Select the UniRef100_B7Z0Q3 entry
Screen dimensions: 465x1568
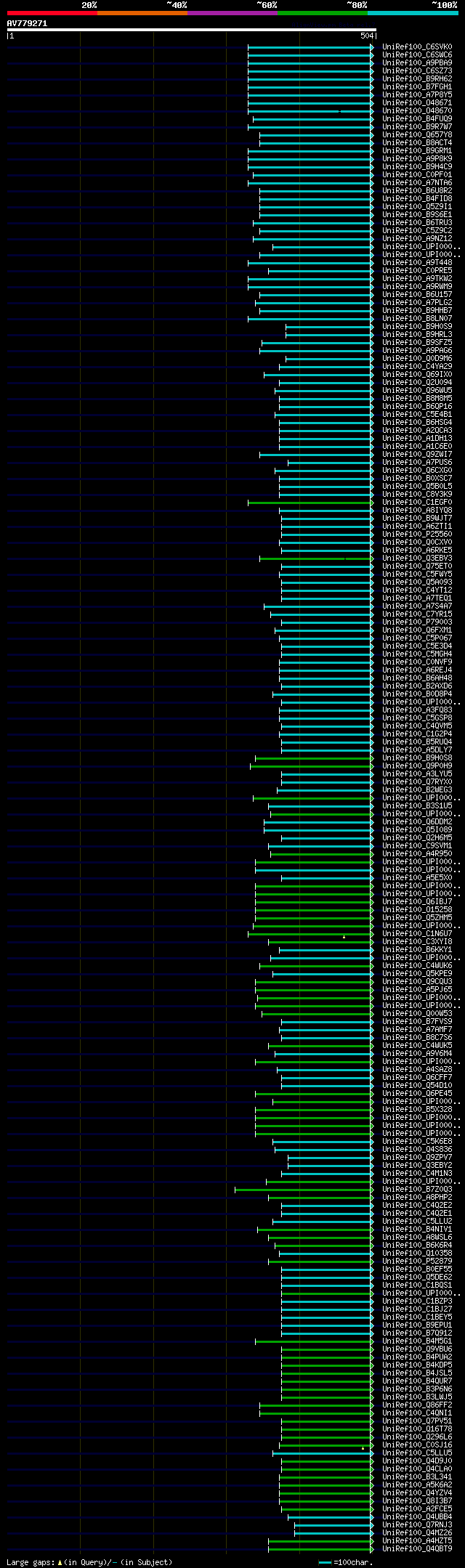pyautogui.click(x=417, y=1189)
